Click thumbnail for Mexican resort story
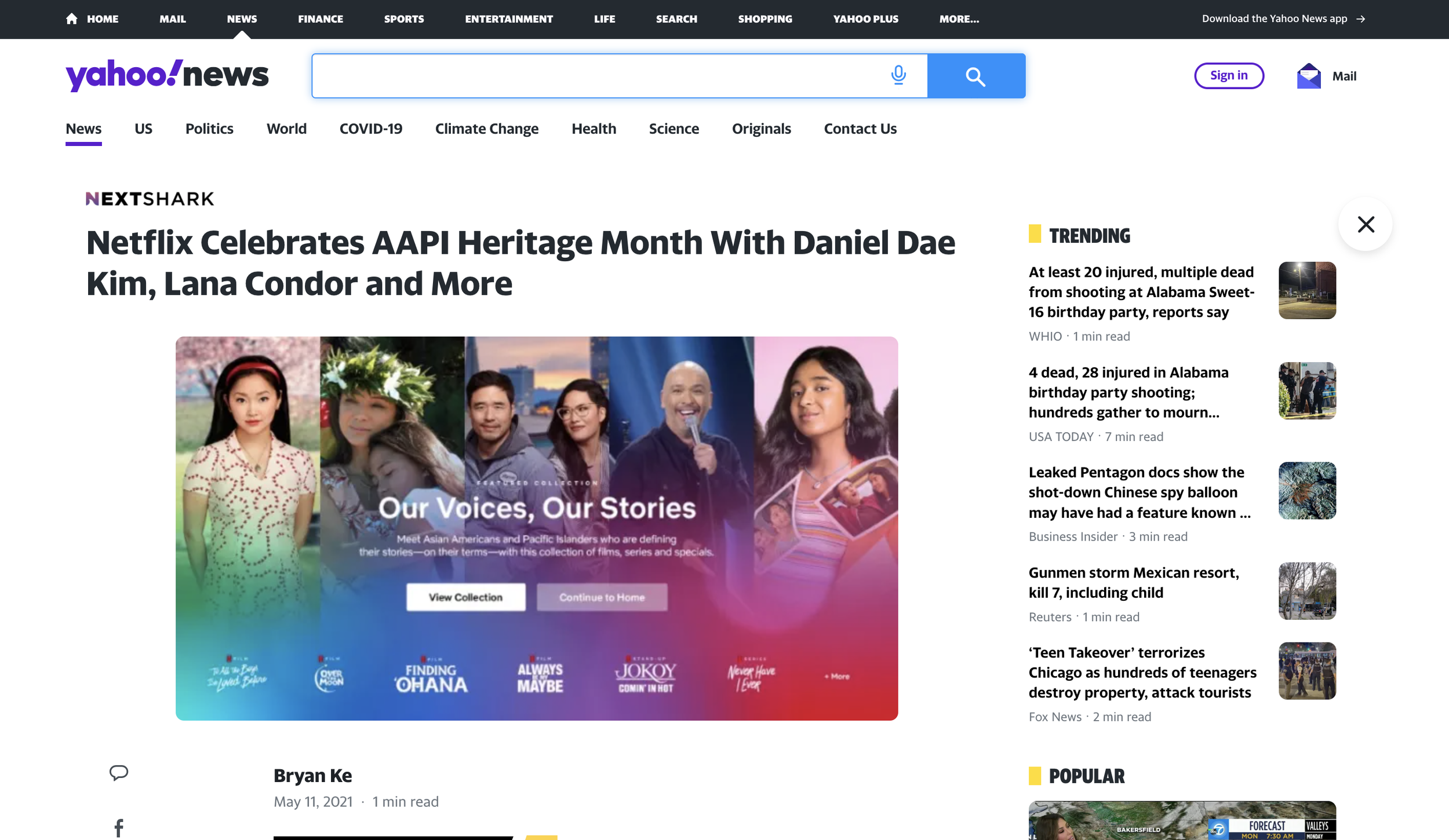This screenshot has height=840, width=1449. [x=1307, y=591]
